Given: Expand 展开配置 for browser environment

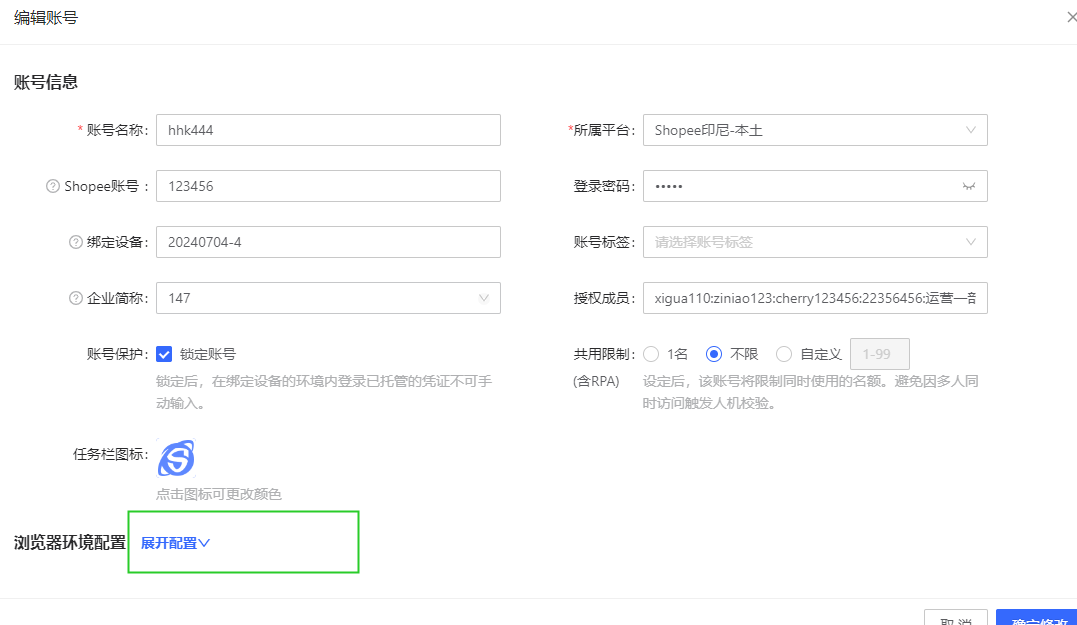Looking at the screenshot, I should click(x=175, y=543).
